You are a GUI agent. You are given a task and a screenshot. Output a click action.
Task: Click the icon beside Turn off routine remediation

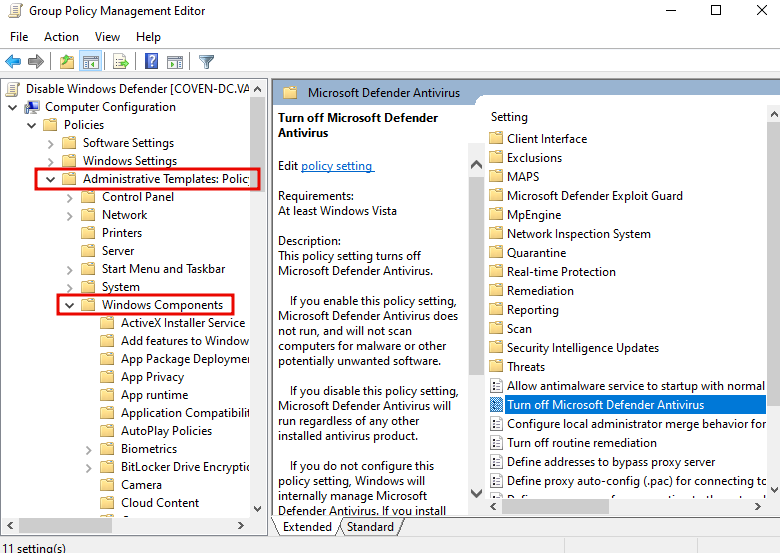tap(496, 443)
